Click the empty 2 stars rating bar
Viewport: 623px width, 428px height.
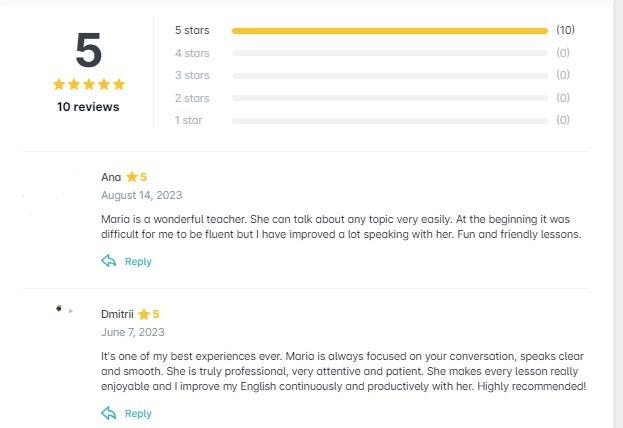tap(389, 98)
